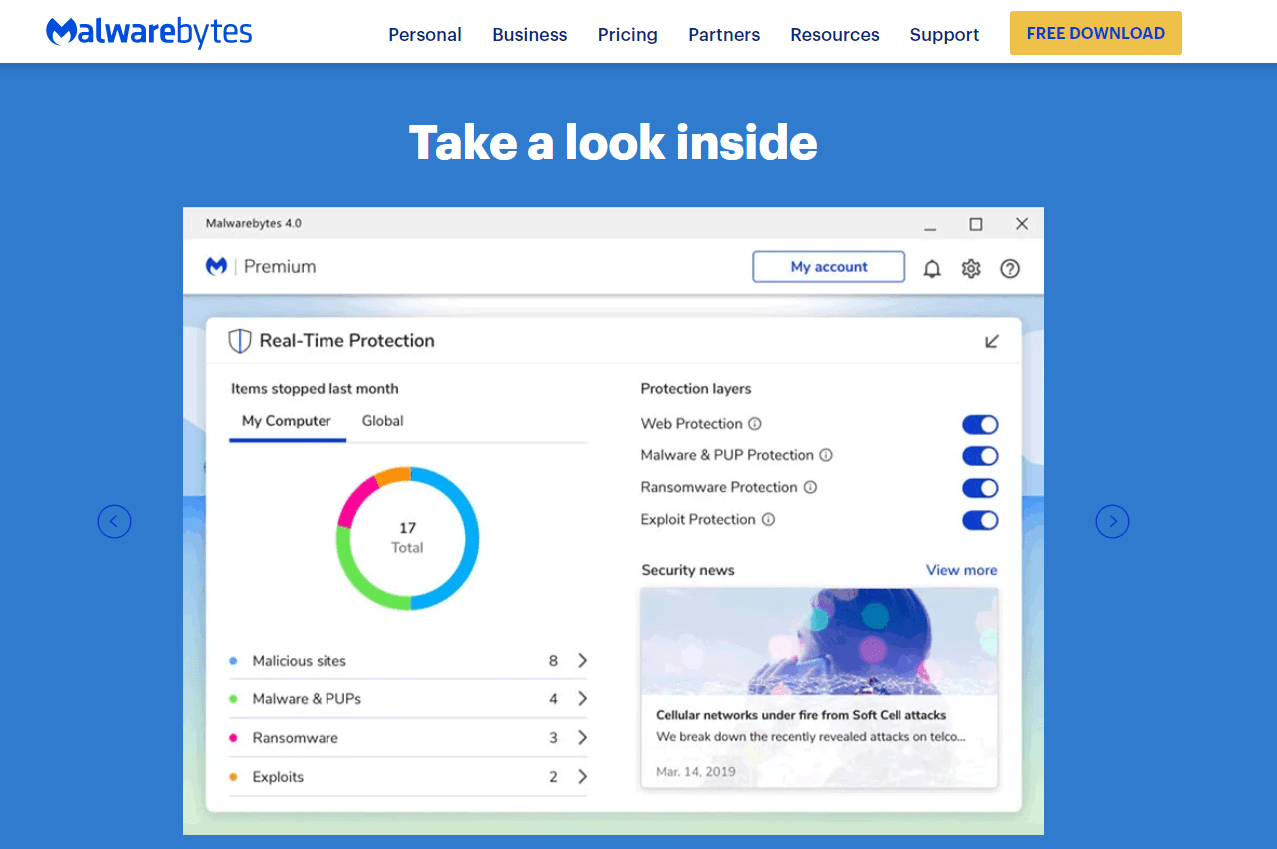Click the Malicious sites label
The image size is (1277, 849).
click(299, 661)
